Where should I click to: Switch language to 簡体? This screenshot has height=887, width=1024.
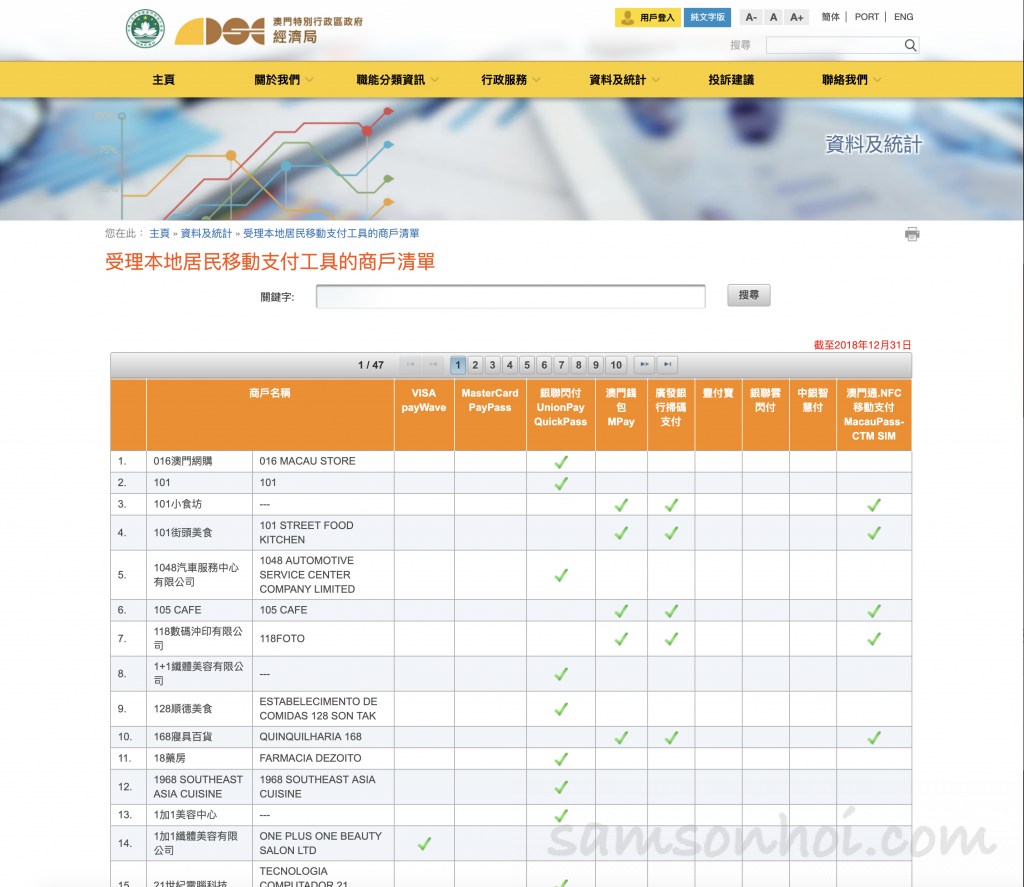(x=831, y=17)
